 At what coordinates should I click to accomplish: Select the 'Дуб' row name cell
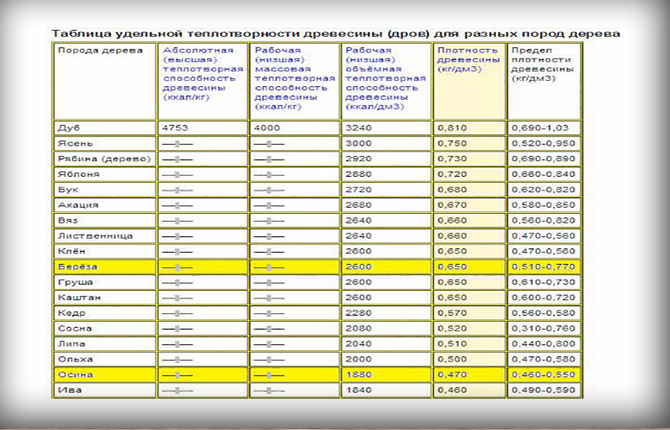pyautogui.click(x=67, y=128)
